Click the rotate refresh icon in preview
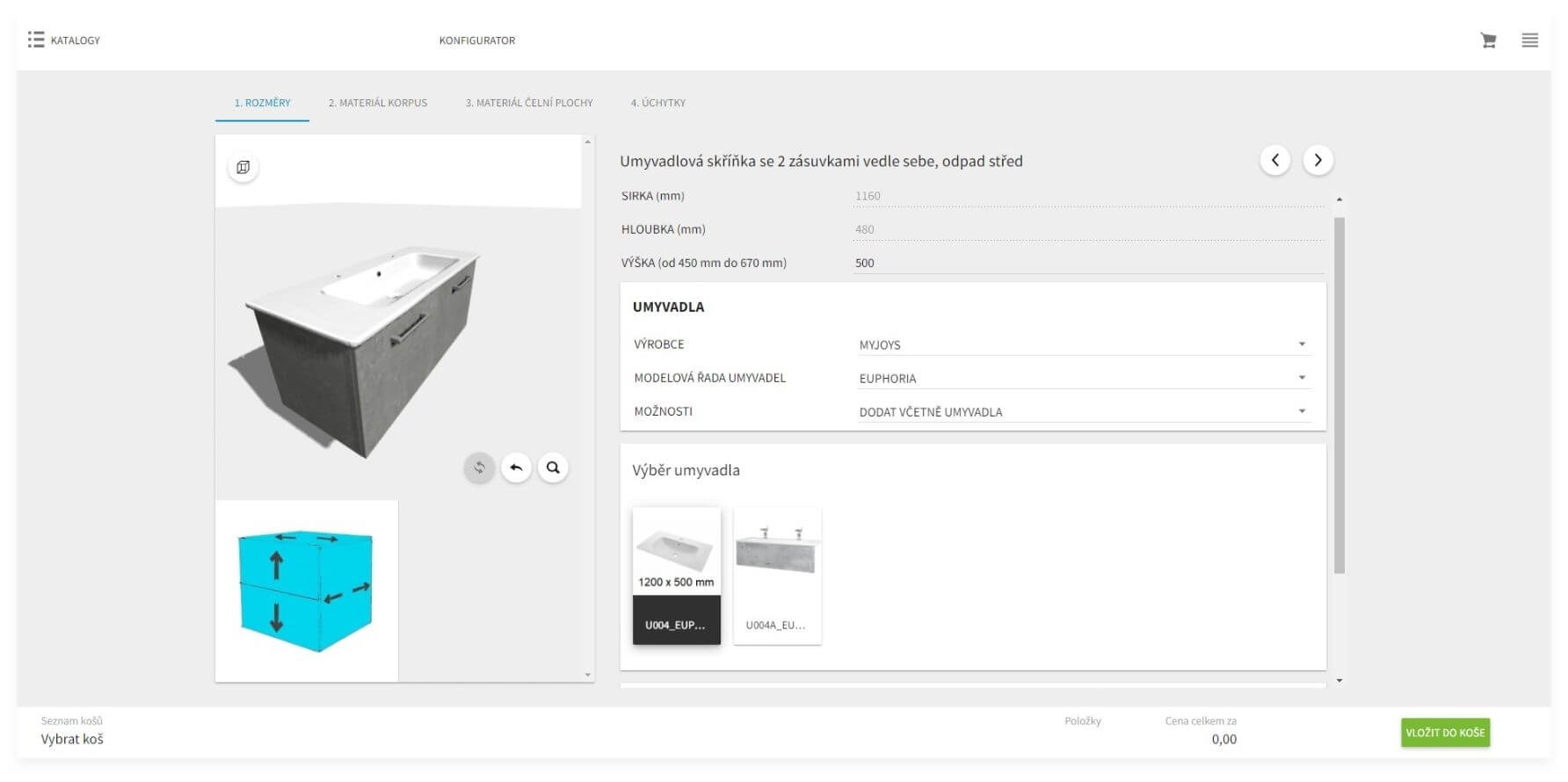 tap(479, 467)
